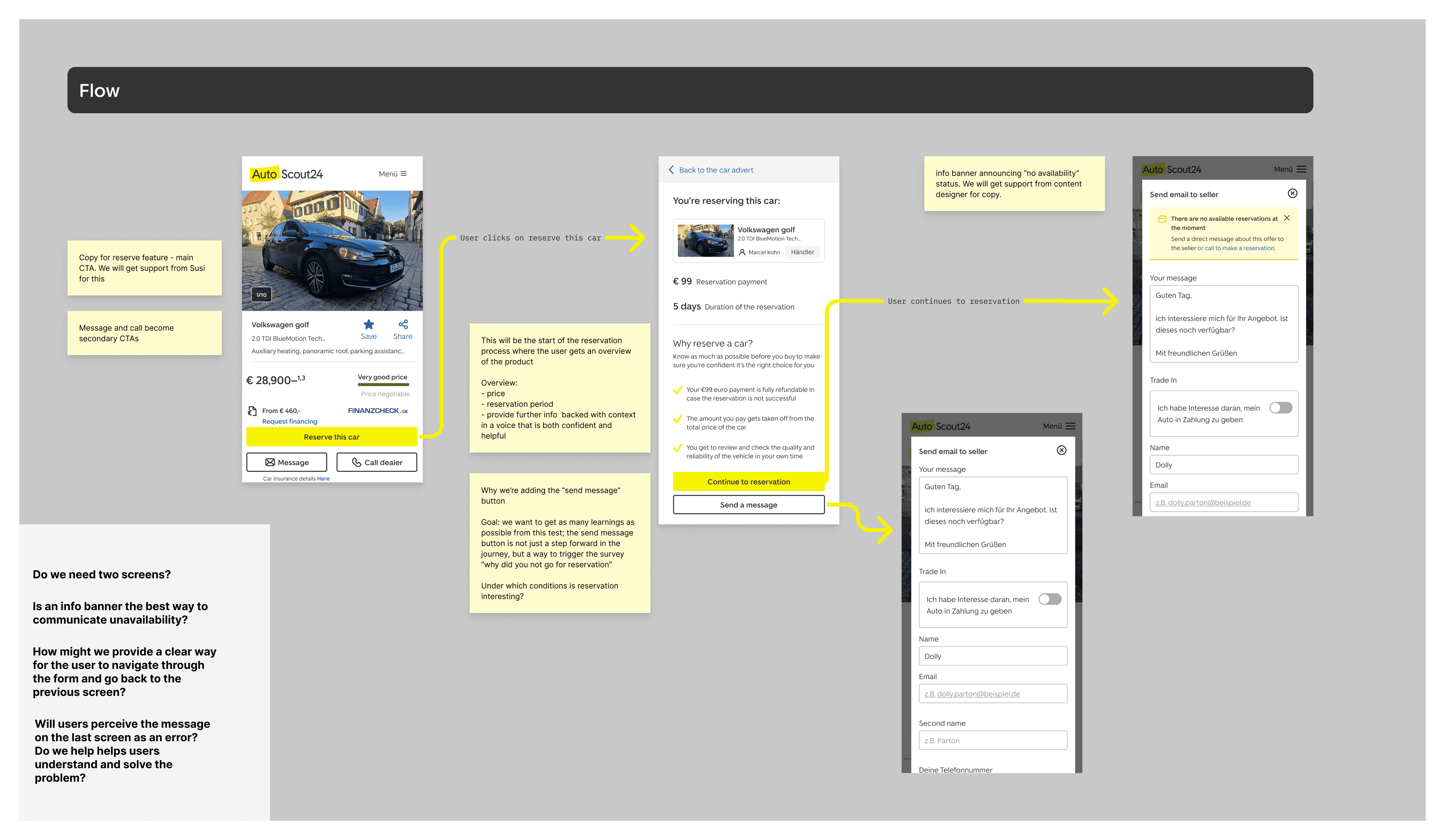Screen dimensions: 1445x840
Task: Dismiss the no available reservations banner
Action: [1287, 218]
